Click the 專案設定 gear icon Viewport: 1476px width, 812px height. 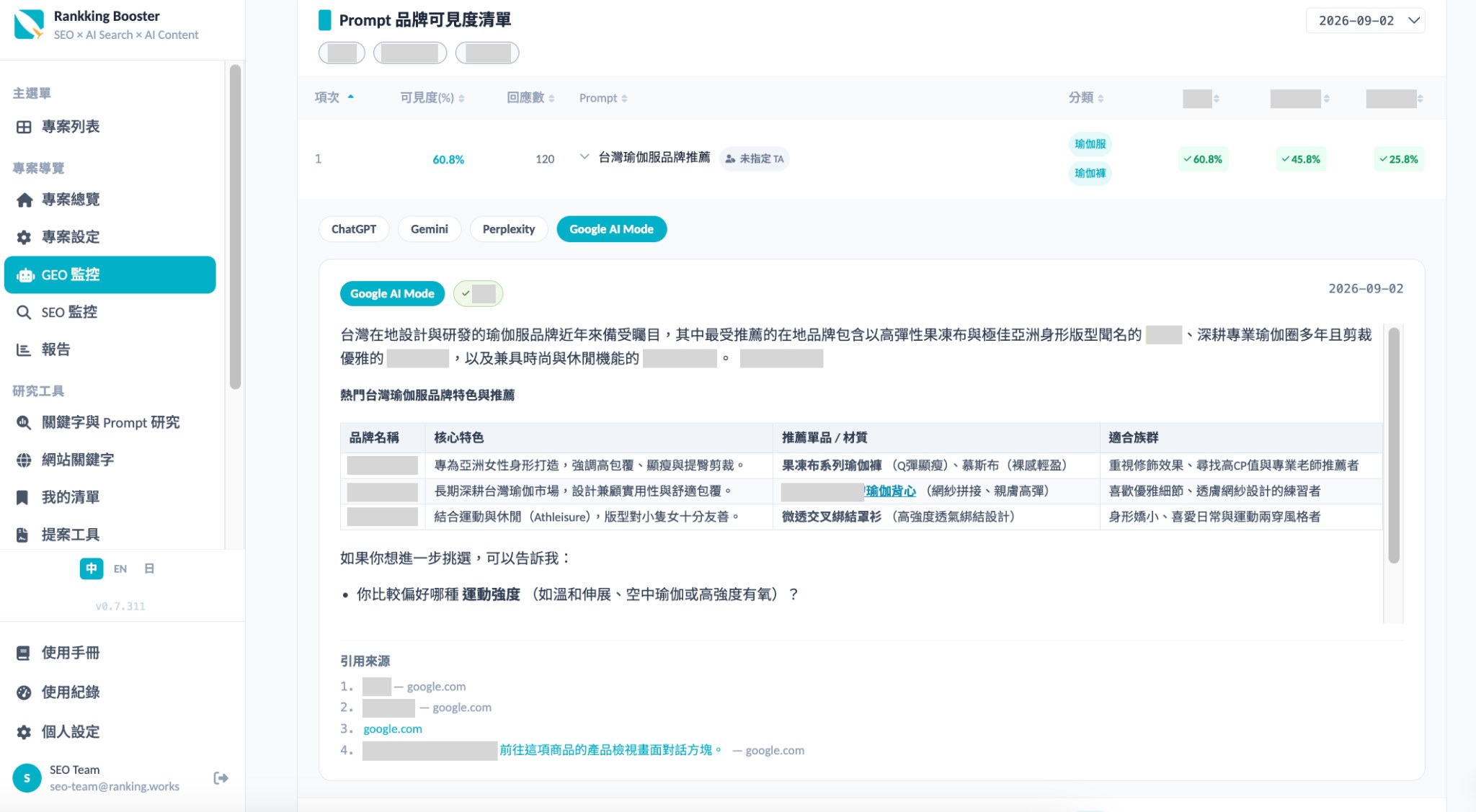tap(24, 237)
